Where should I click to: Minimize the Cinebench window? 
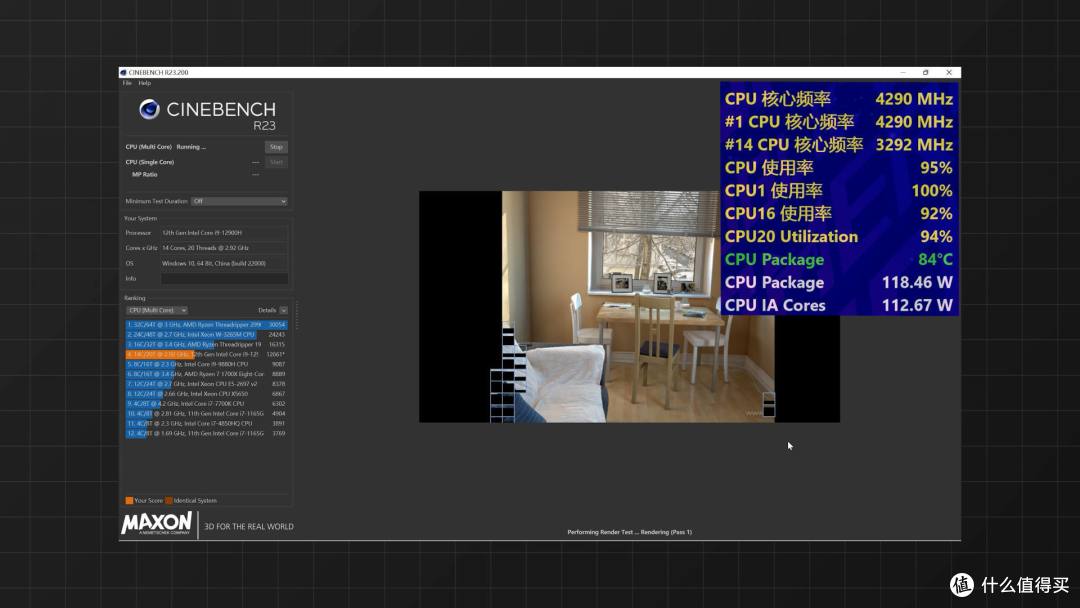pyautogui.click(x=902, y=72)
